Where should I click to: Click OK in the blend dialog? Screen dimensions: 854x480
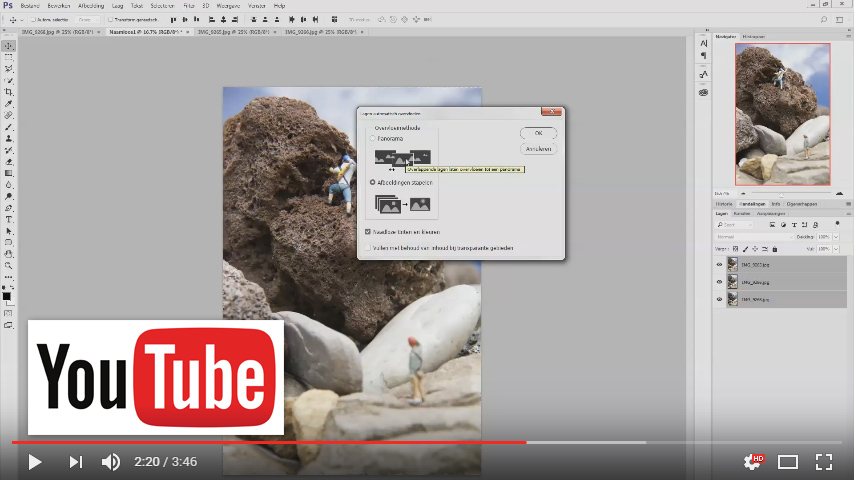coord(538,132)
